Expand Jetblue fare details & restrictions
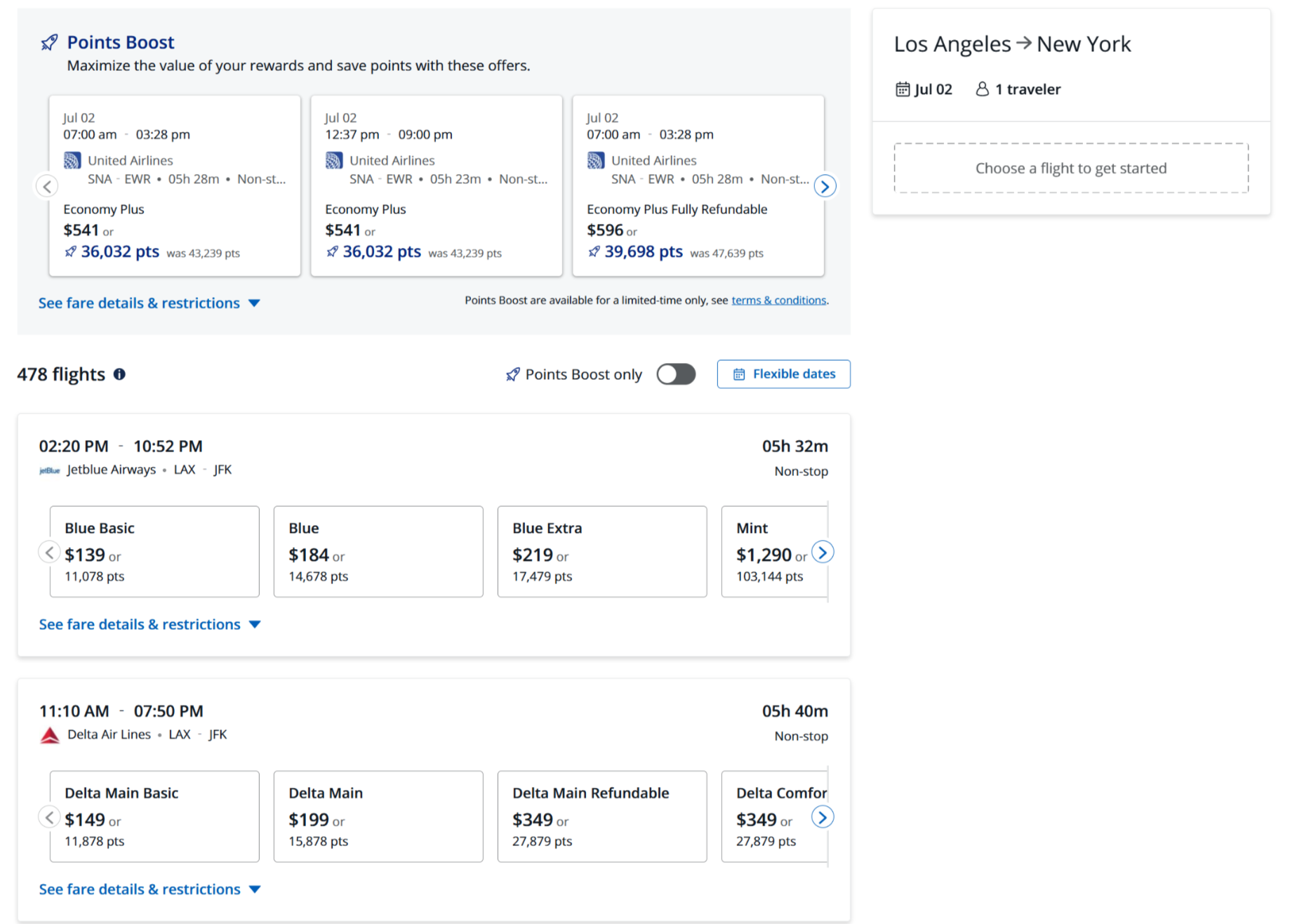Viewport: 1316px width, 924px height. [149, 624]
